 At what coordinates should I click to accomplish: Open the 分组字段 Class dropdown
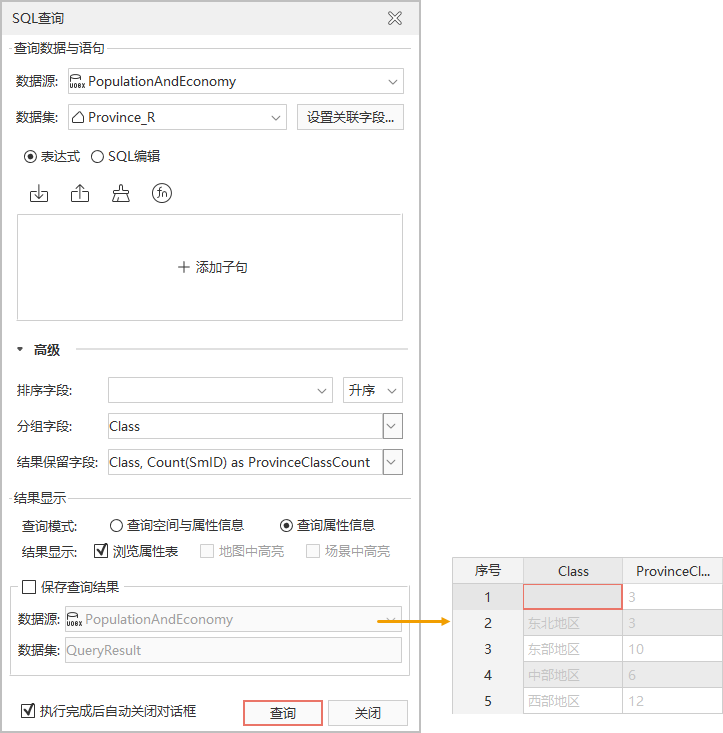pos(393,426)
